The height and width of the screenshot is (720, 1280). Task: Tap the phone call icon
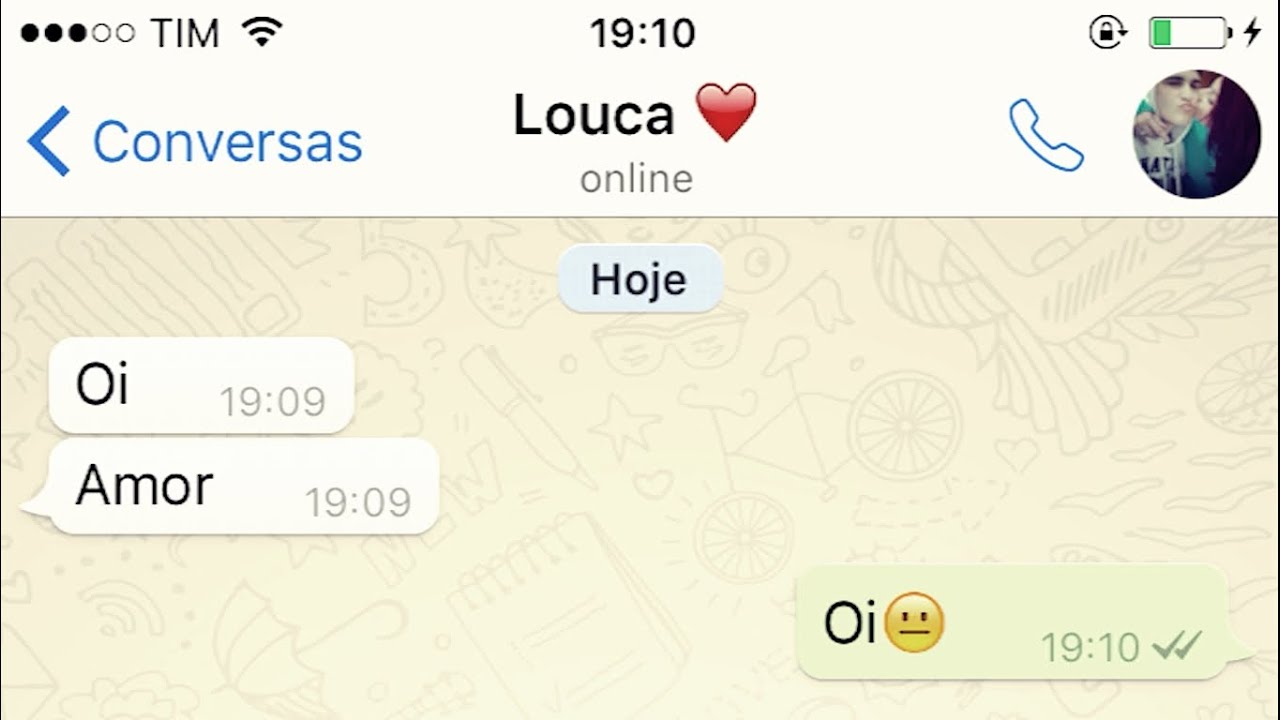[x=1046, y=135]
